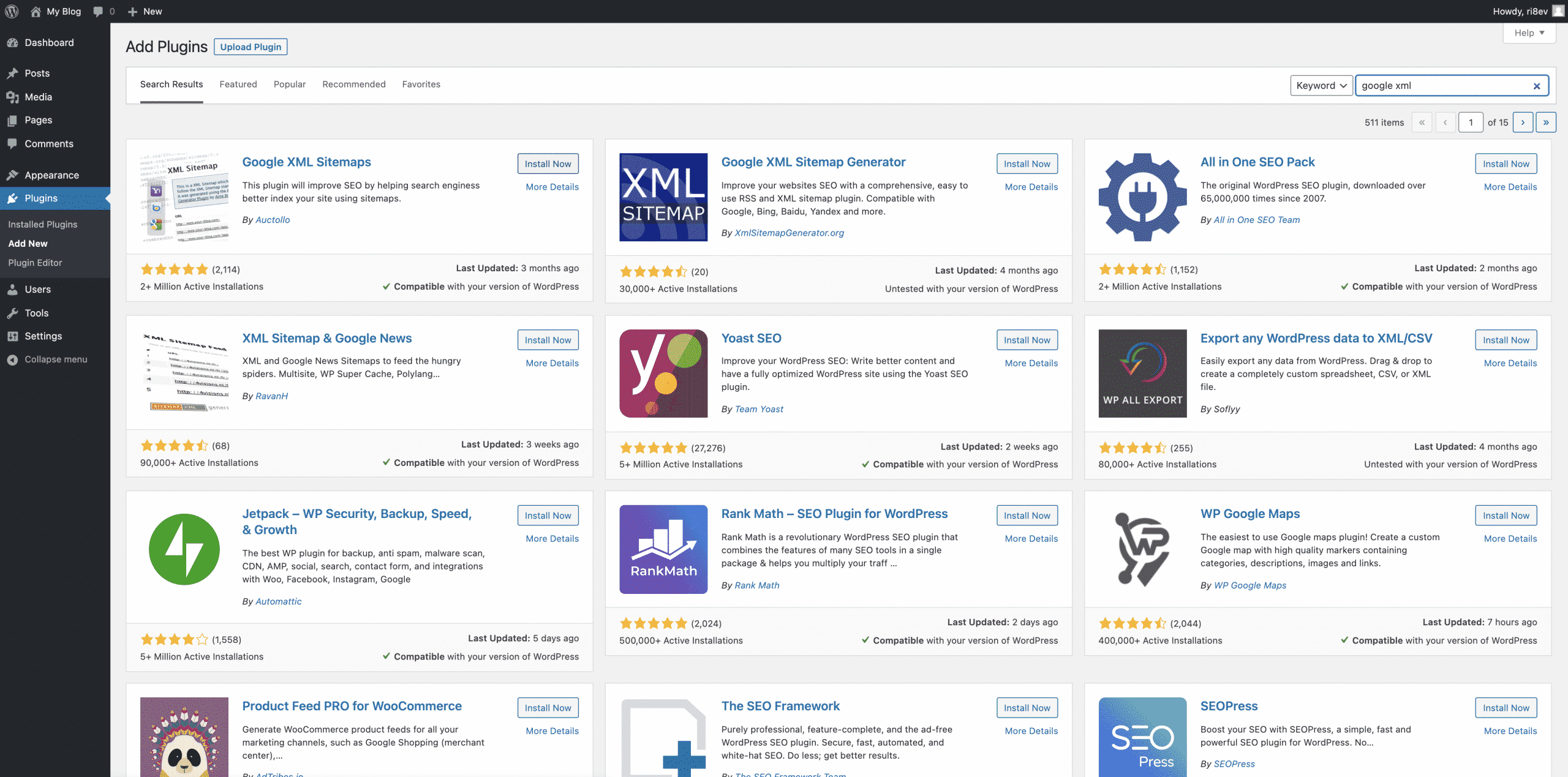This screenshot has height=777, width=1568.
Task: Click the RankMath plugin thumbnail
Action: point(663,549)
